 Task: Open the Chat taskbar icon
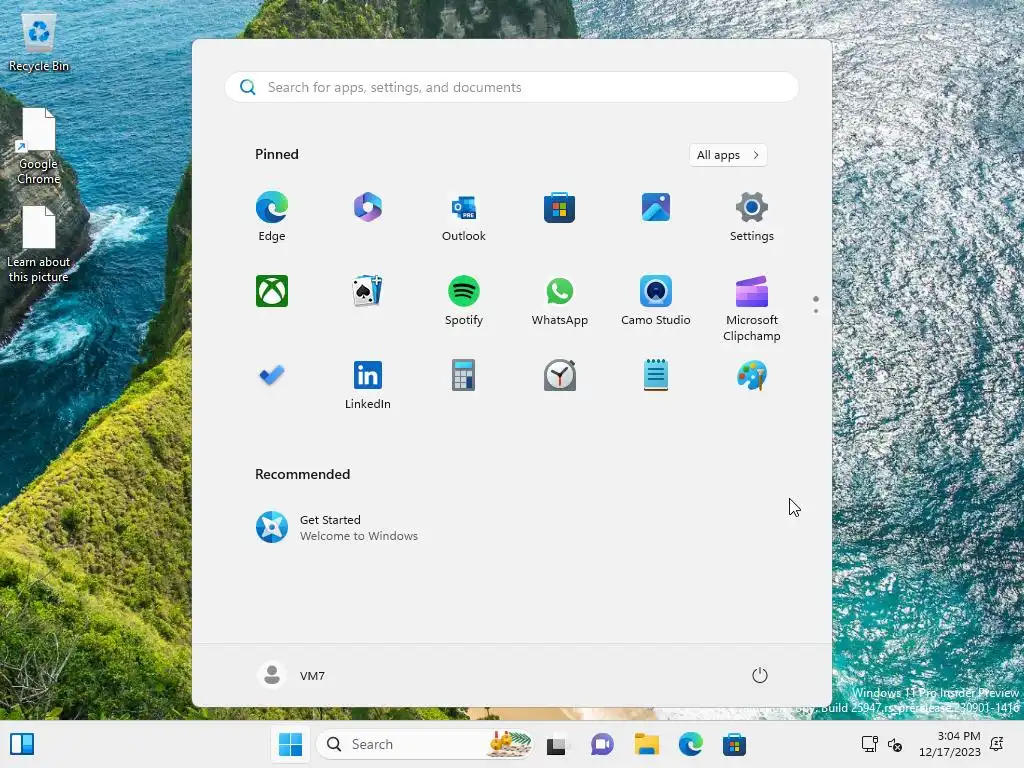point(602,744)
